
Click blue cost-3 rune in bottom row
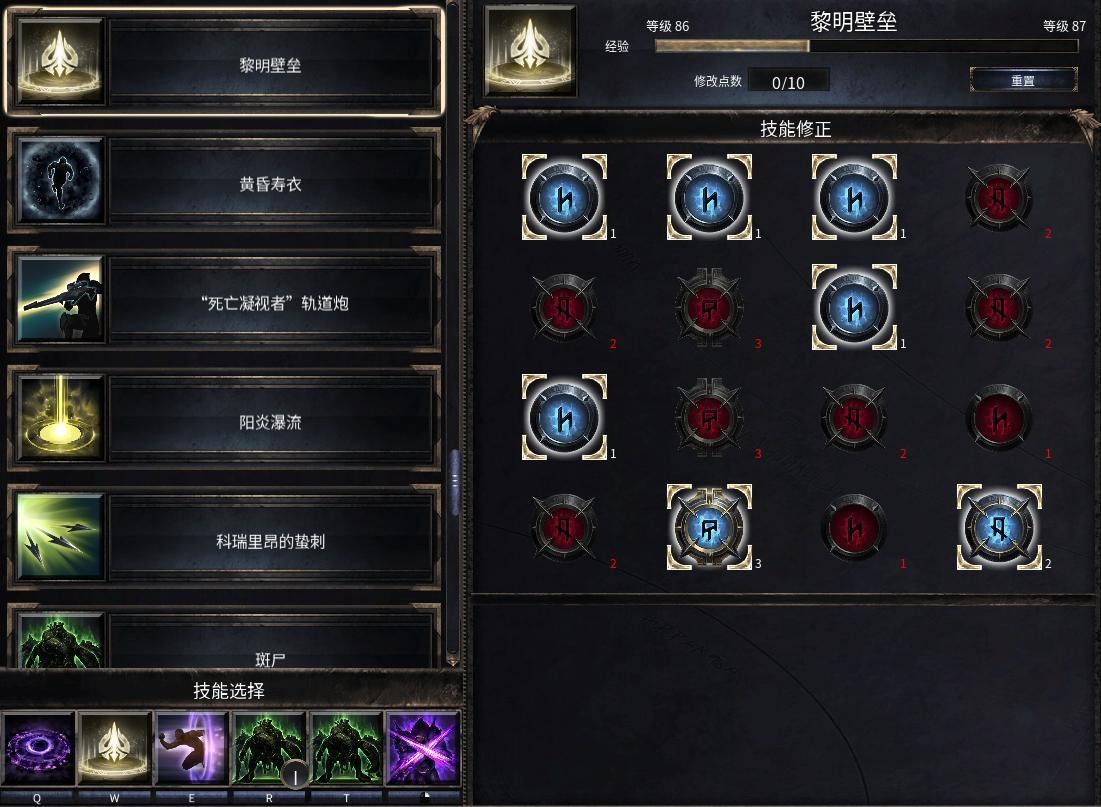click(x=709, y=527)
